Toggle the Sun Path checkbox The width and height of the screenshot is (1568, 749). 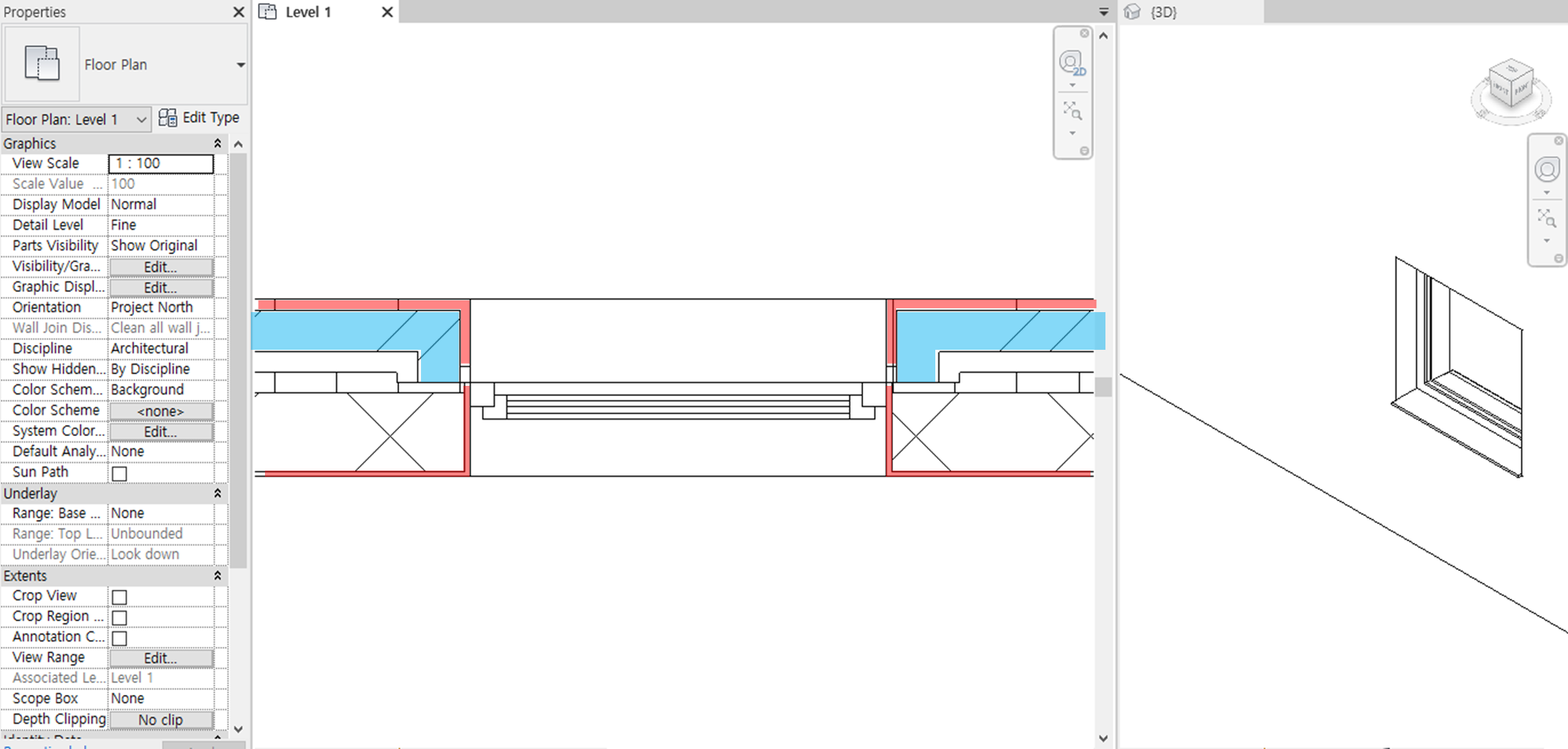(119, 473)
